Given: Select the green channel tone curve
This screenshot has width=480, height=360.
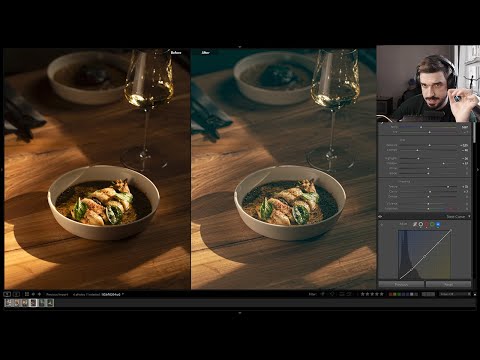Looking at the screenshot, I should point(432,224).
